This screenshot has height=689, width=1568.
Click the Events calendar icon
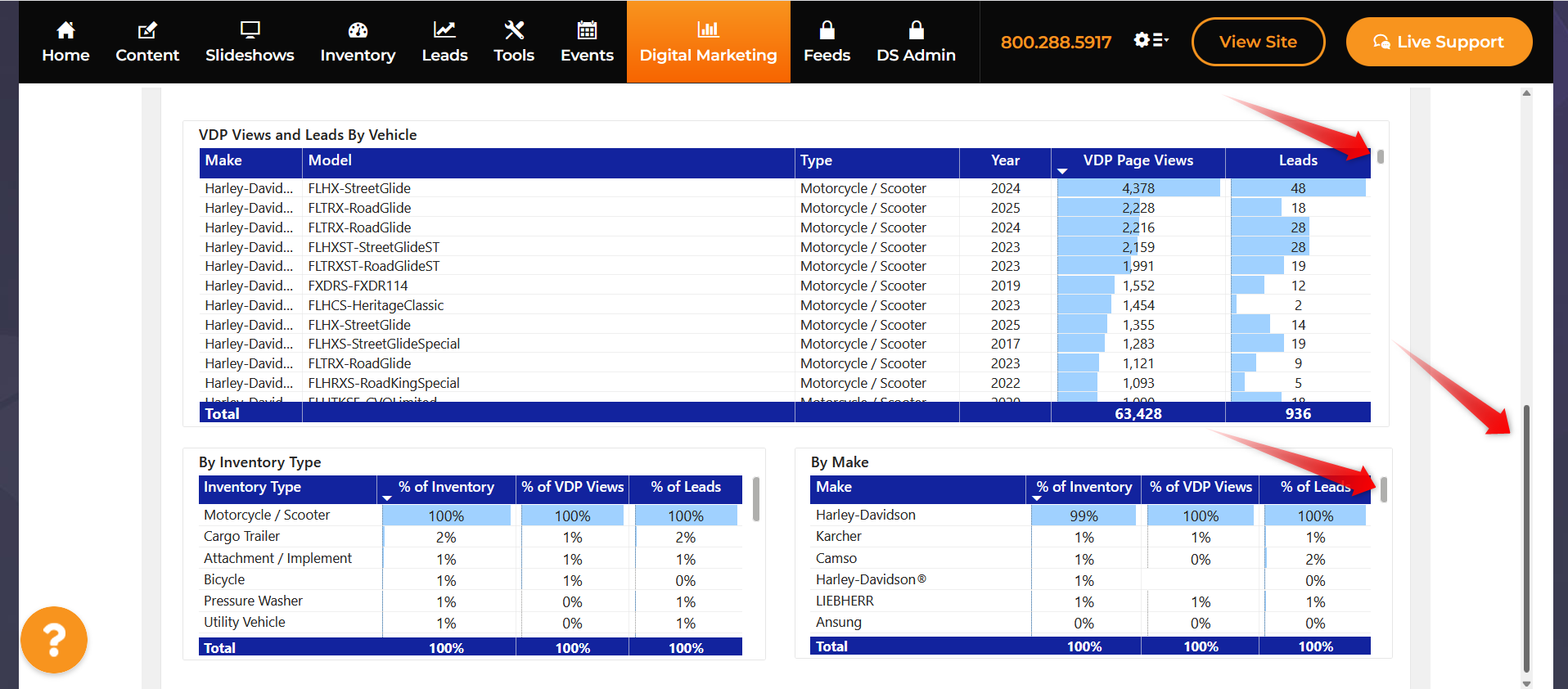click(587, 30)
